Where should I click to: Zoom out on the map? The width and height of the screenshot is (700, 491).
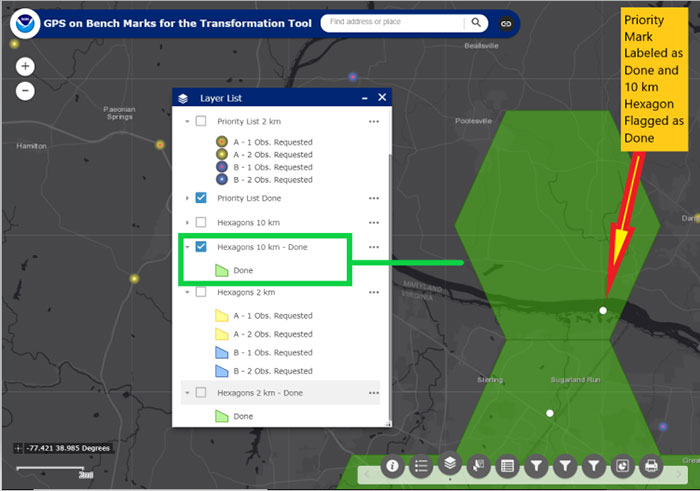25,90
